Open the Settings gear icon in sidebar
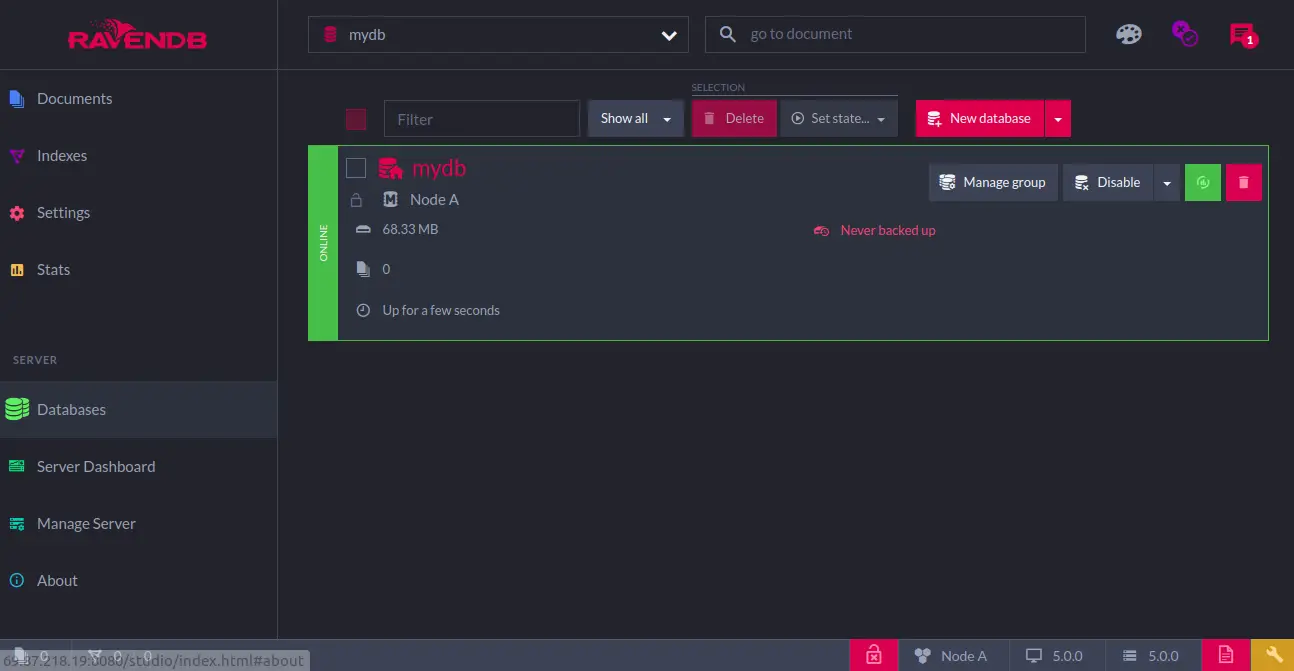Viewport: 1294px width, 671px height. tap(16, 213)
